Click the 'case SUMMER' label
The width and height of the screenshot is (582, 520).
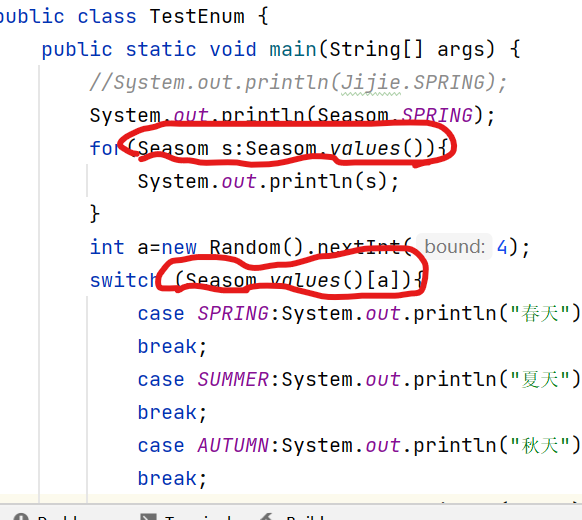point(203,379)
